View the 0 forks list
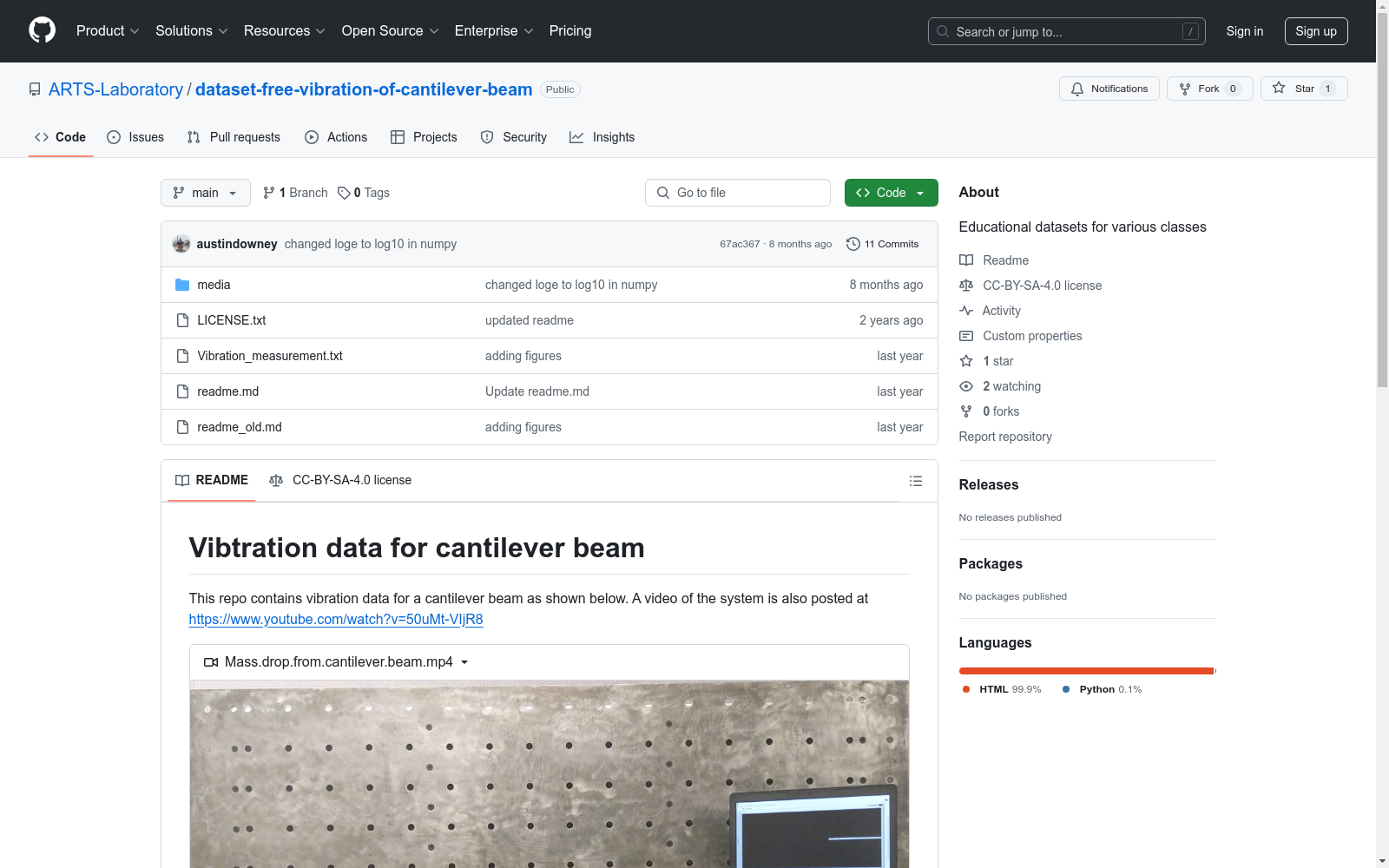 pos(990,411)
